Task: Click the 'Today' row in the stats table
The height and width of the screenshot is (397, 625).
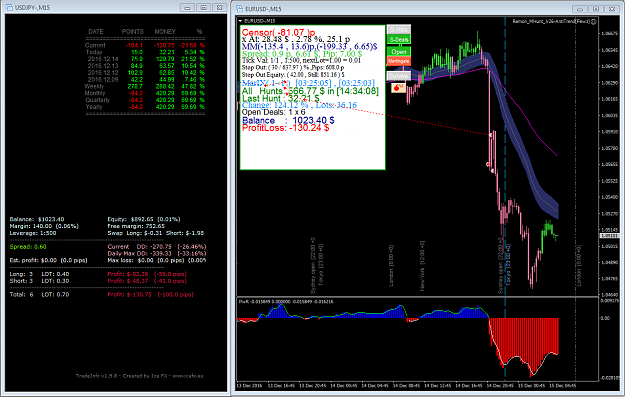Action: [145, 52]
